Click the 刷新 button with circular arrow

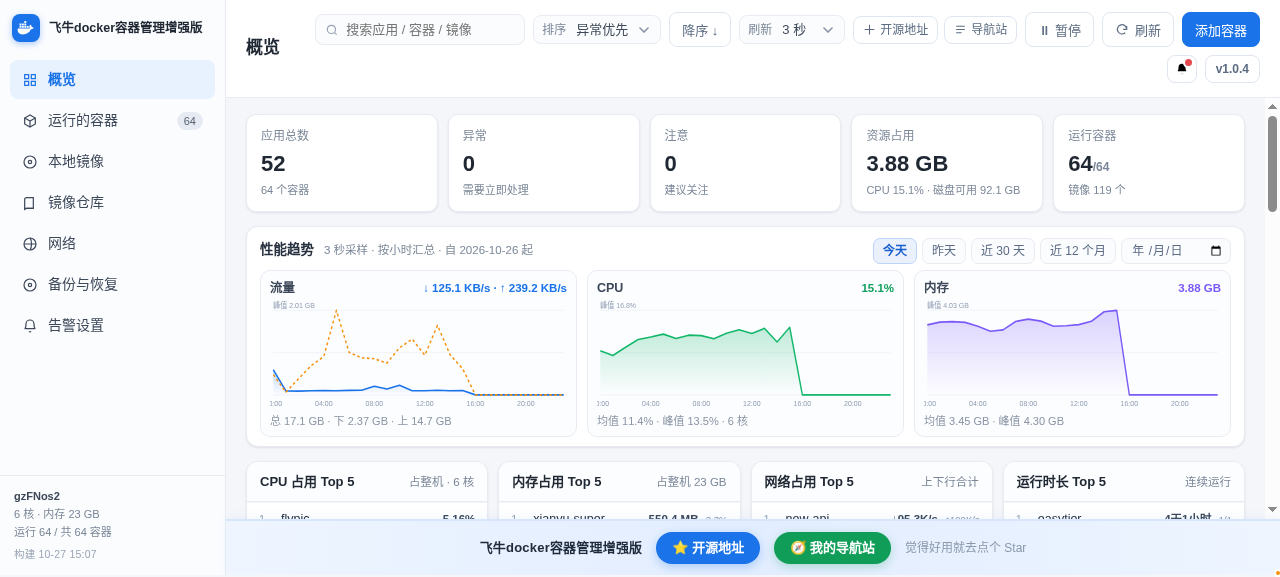(1138, 30)
